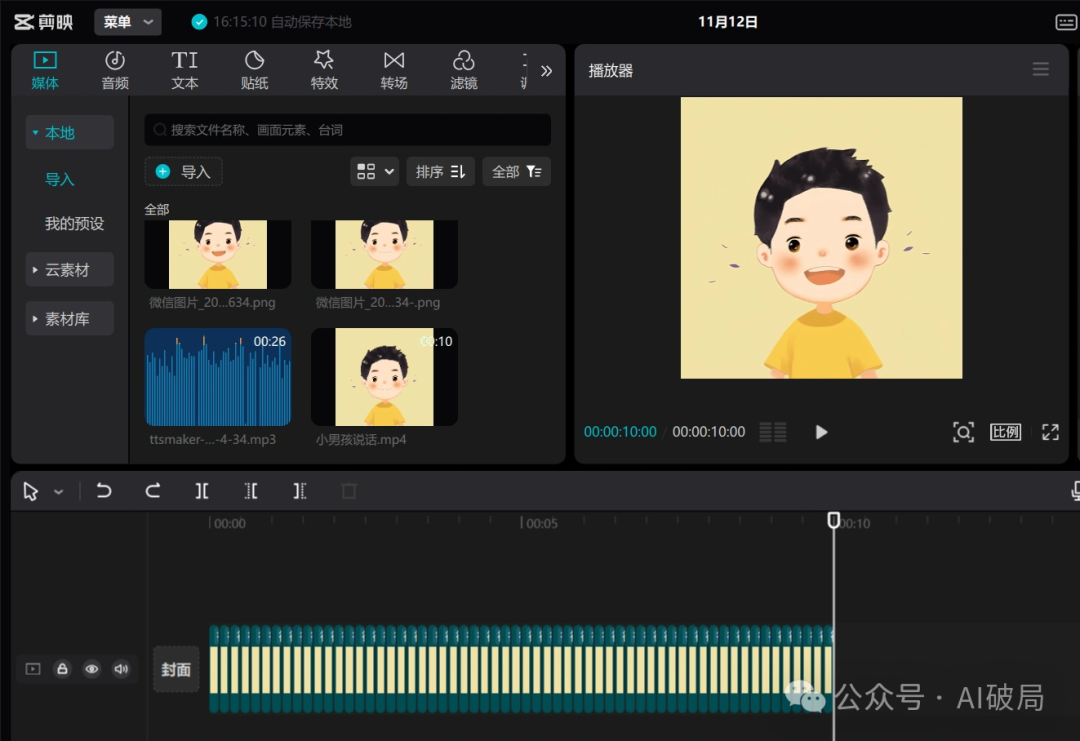The image size is (1080, 741).
Task: Select 导入 in the left sidebar
Action: pos(60,180)
